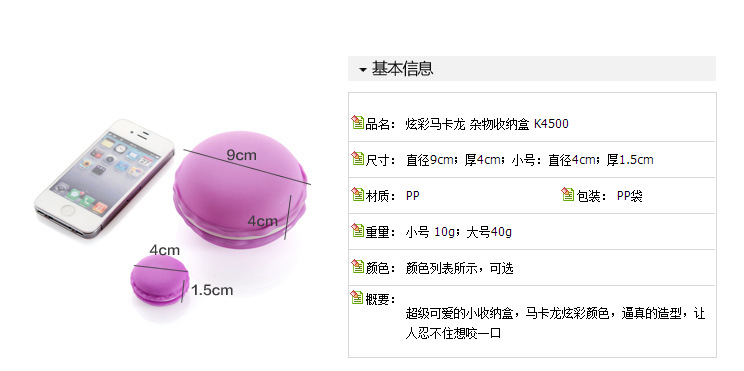Click the 9cm diameter label on photo
Viewport: 744px width, 371px height.
pyautogui.click(x=241, y=155)
